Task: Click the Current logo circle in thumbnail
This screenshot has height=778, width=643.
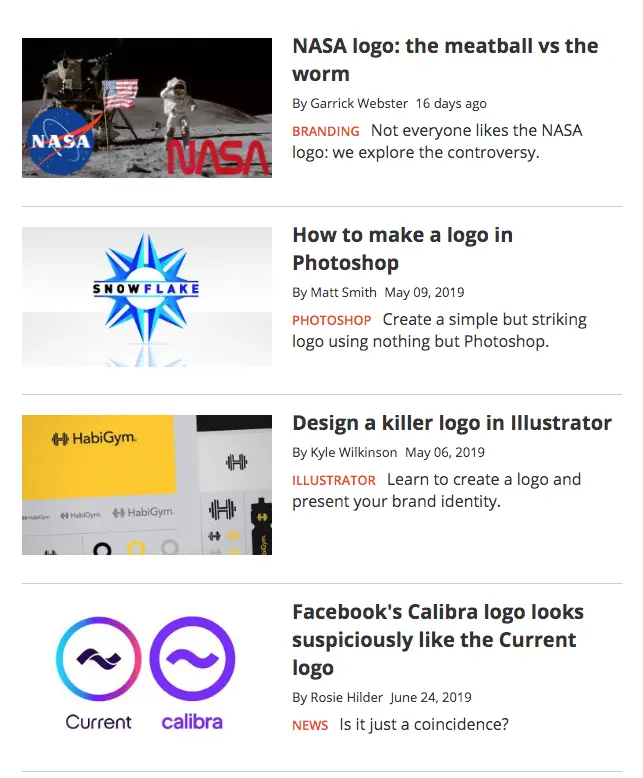Action: 99,659
